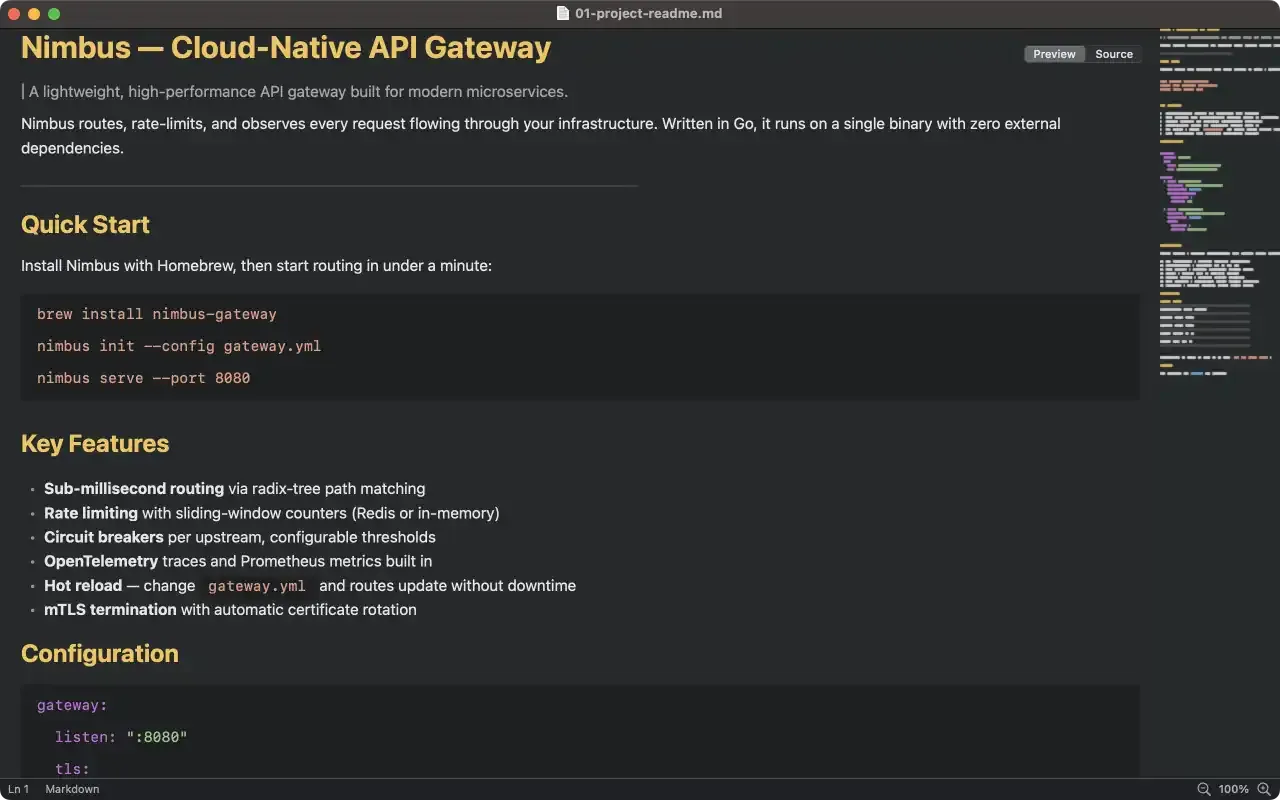Click the 'nimbus init --config gateway.yml' code line
Image resolution: width=1280 pixels, height=800 pixels.
pyautogui.click(x=179, y=346)
